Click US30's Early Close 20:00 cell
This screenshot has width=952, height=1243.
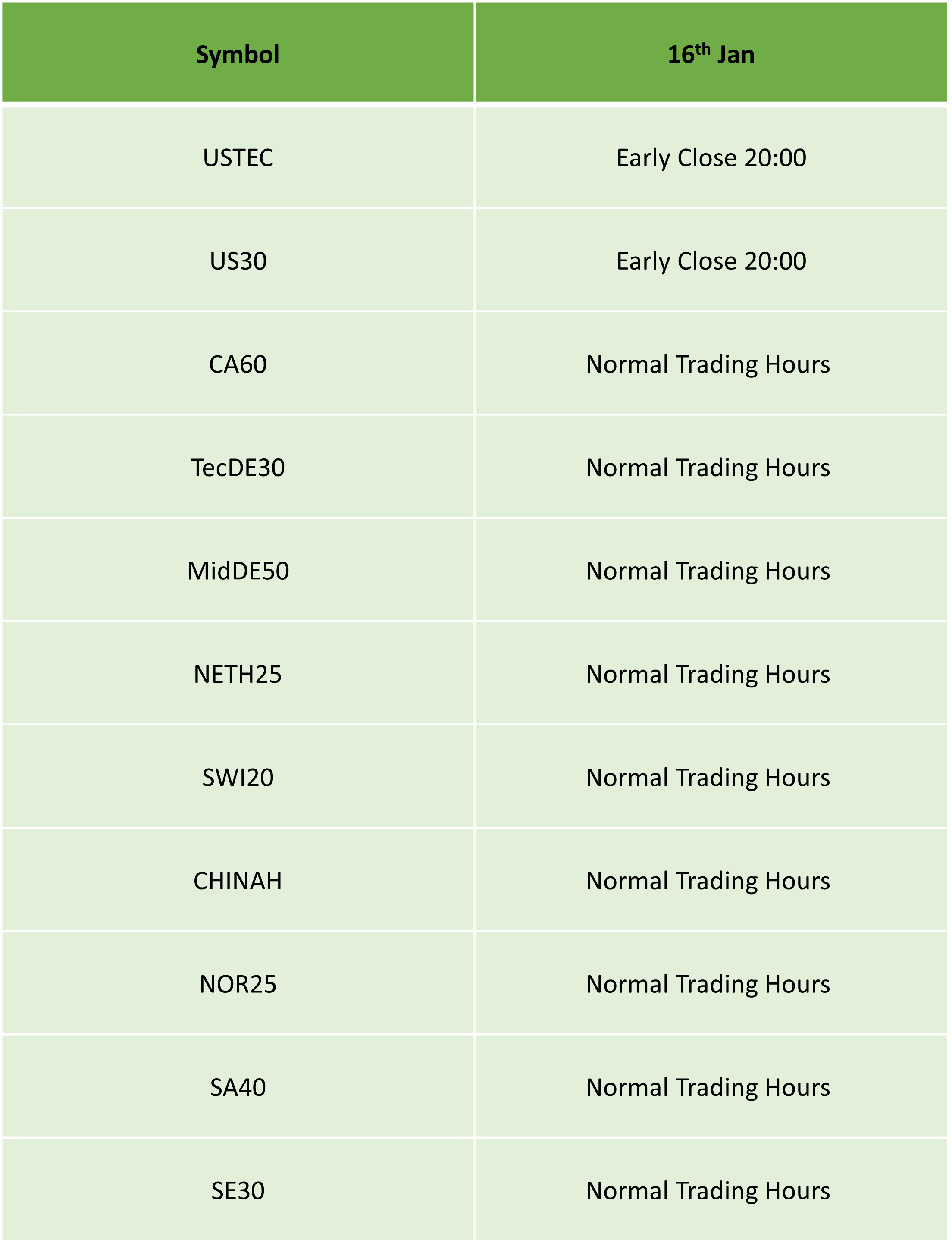[711, 261]
